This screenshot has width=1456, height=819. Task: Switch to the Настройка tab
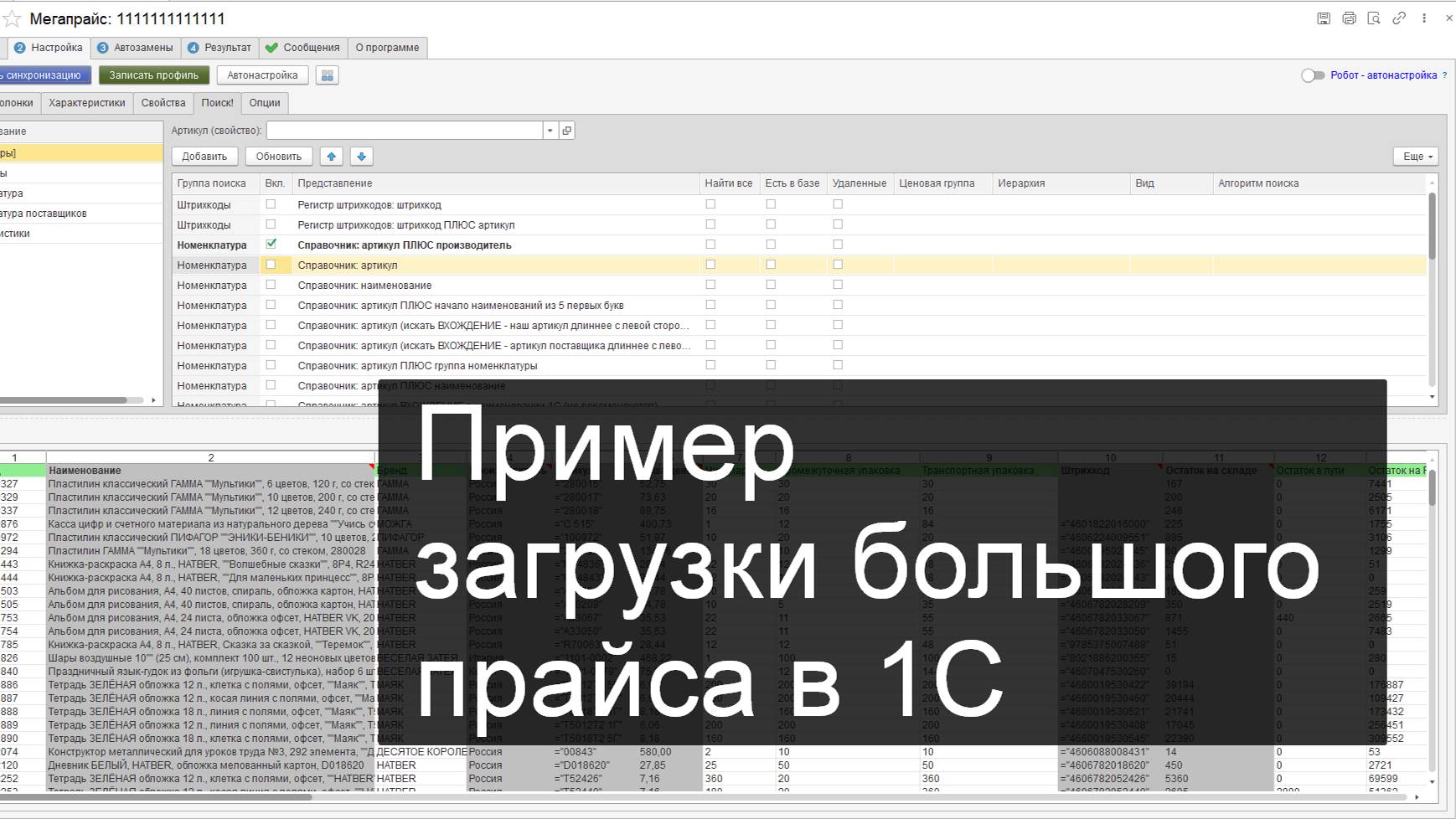49,48
